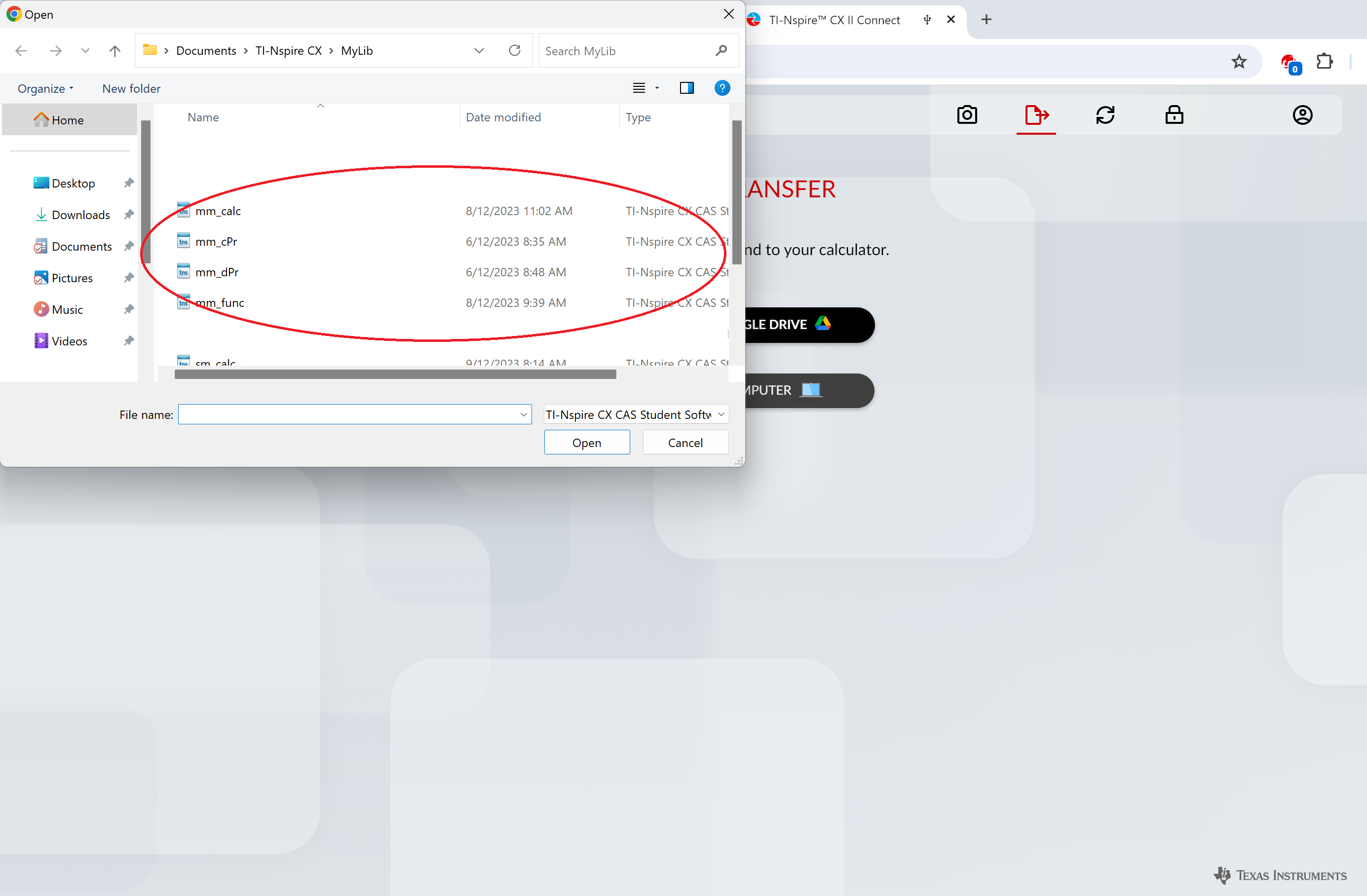This screenshot has width=1367, height=896.
Task: Open a new browser tab
Action: [x=986, y=20]
